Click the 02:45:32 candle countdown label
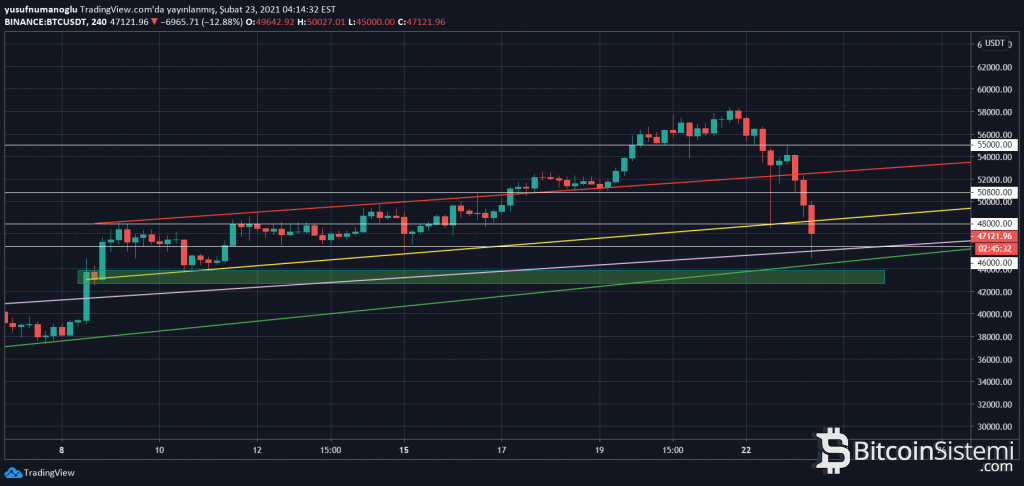Image resolution: width=1024 pixels, height=486 pixels. 995,249
